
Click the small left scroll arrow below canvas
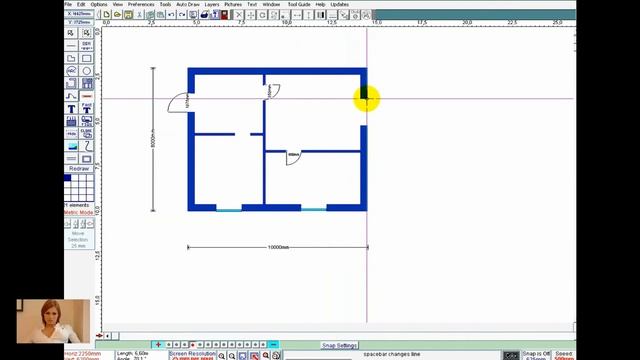tap(107, 336)
